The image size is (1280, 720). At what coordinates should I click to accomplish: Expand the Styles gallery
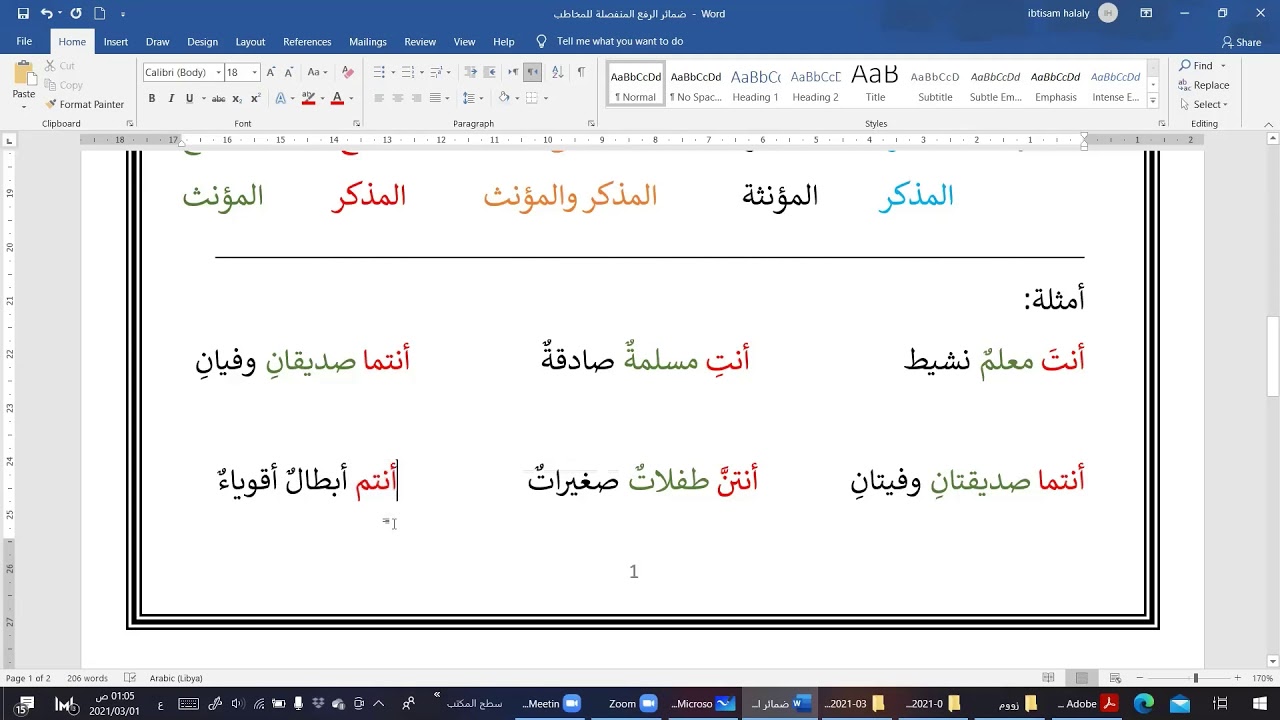[1153, 101]
